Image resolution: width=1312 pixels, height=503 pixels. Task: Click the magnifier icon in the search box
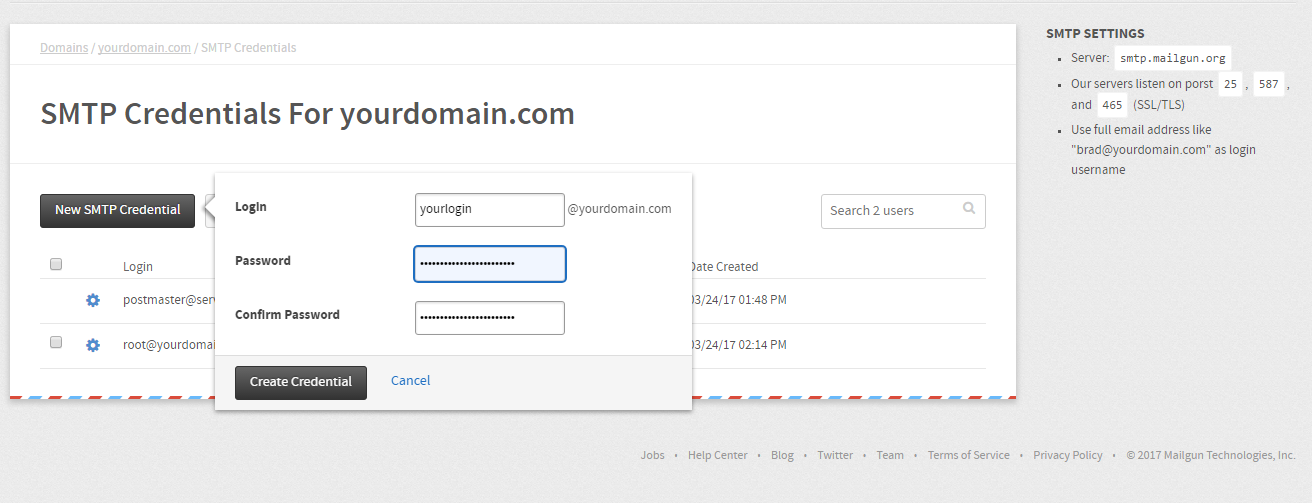pyautogui.click(x=969, y=209)
